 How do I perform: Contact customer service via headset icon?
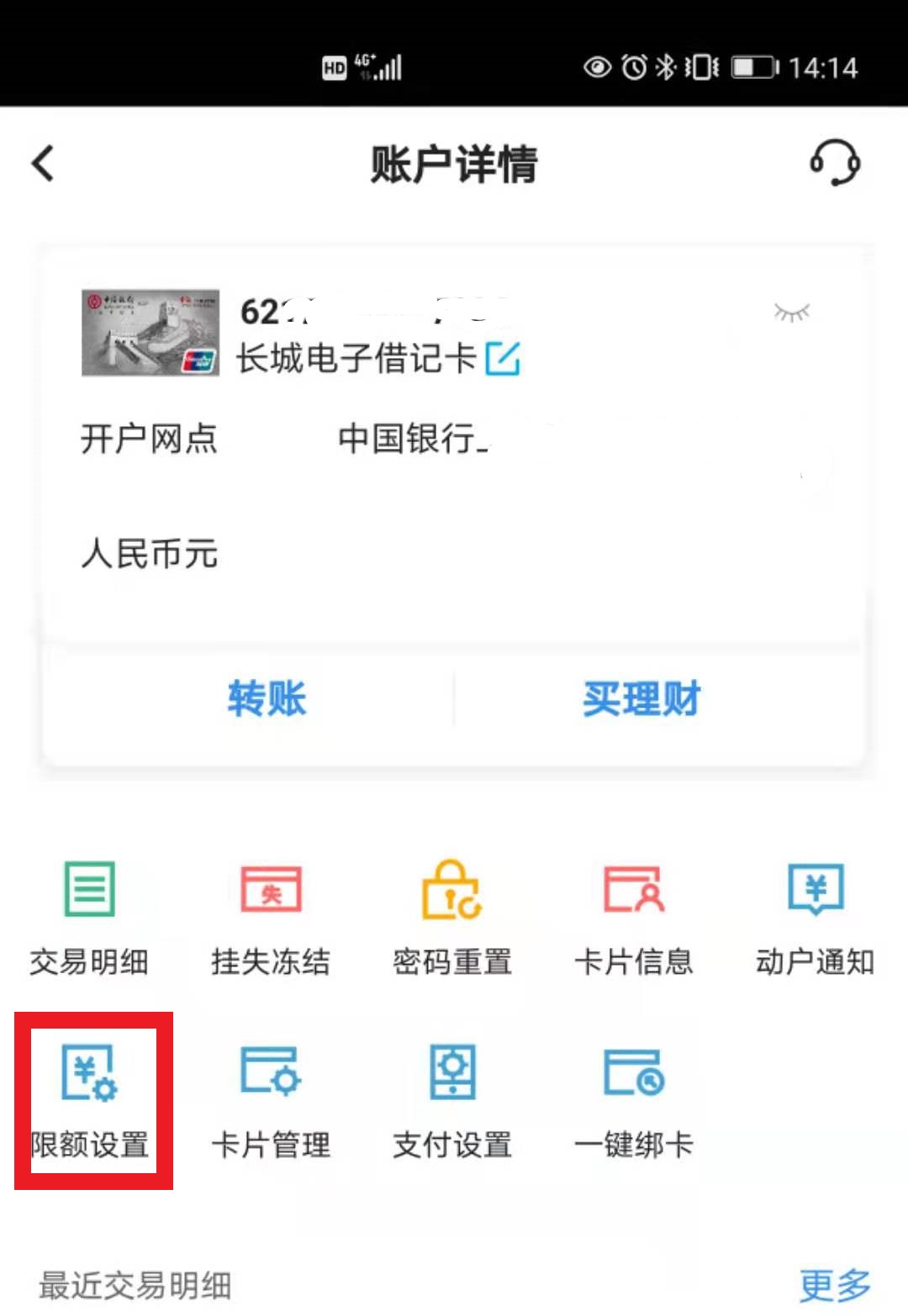pos(835,162)
